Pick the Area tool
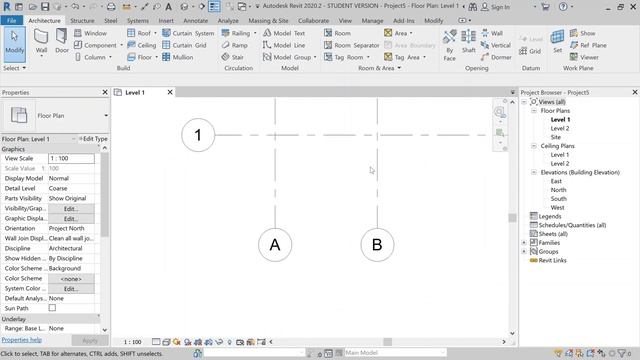The image size is (640, 360). 396,33
